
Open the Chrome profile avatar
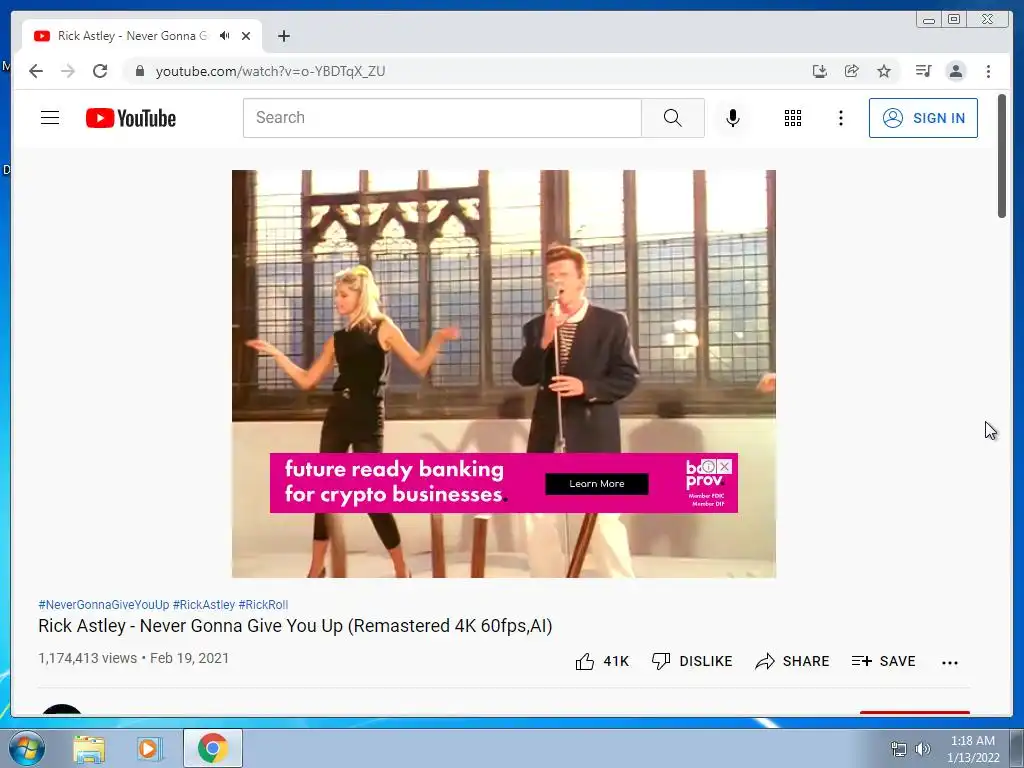point(955,71)
